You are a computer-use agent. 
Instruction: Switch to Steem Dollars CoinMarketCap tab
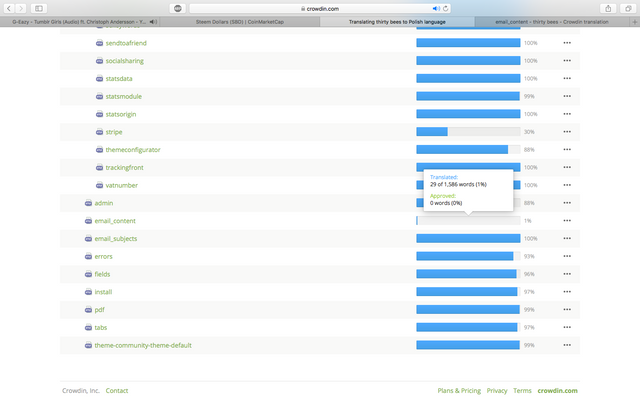pos(240,22)
